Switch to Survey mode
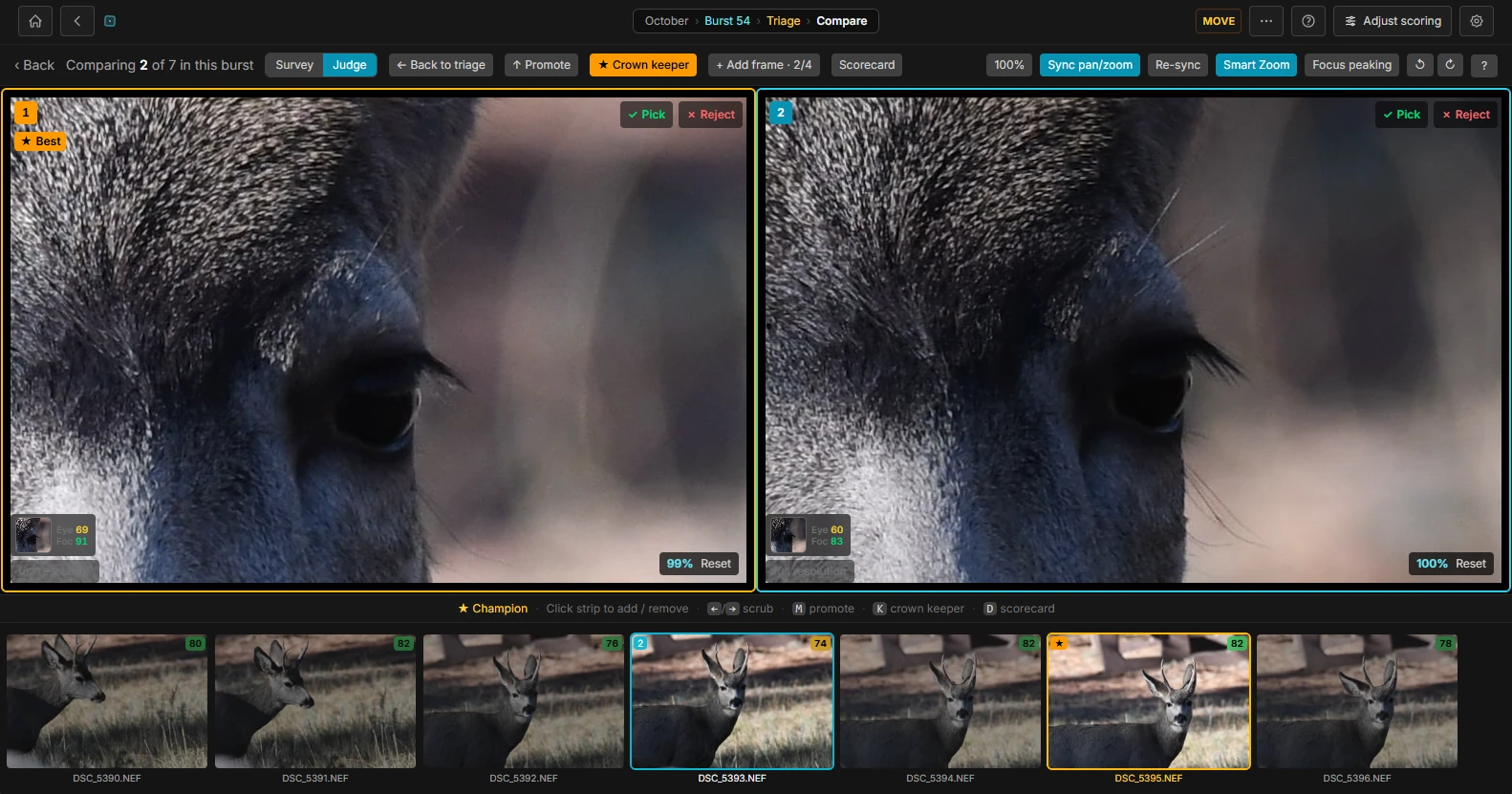 (294, 65)
